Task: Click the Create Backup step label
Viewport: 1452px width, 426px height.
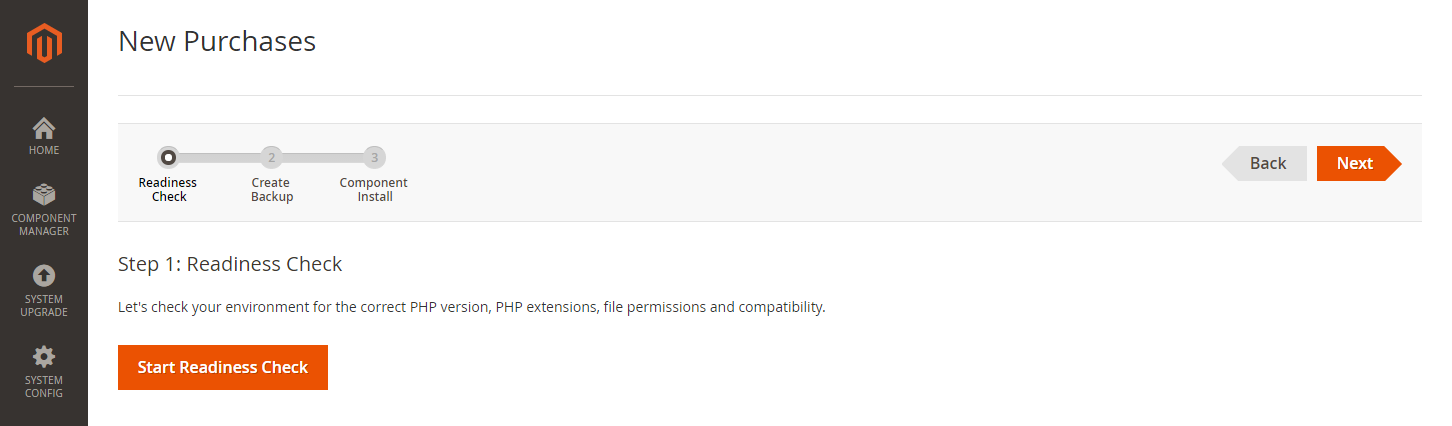Action: 271,190
